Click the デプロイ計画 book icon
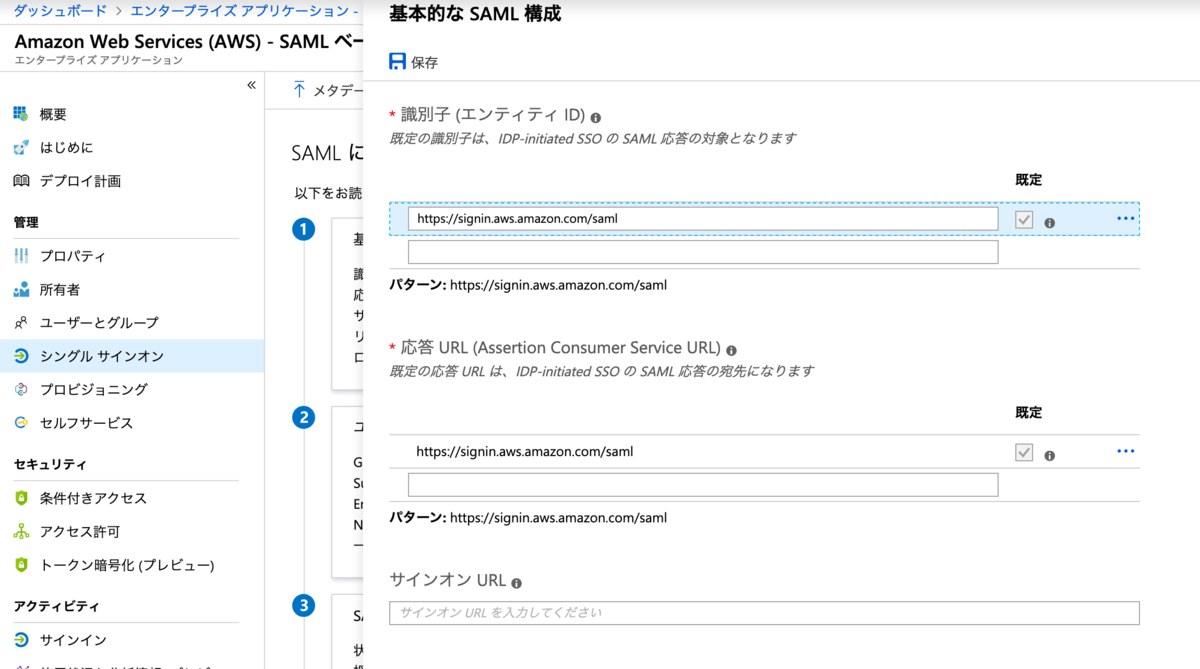Viewport: 1200px width, 669px height. coord(21,181)
